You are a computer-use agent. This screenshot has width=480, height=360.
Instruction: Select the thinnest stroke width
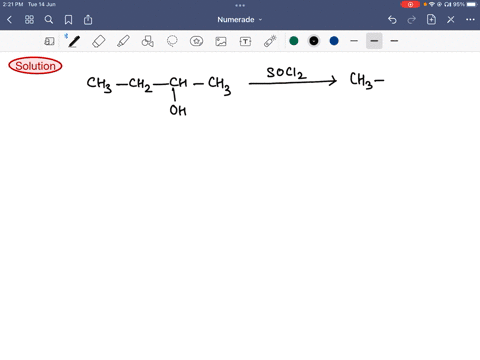(354, 41)
